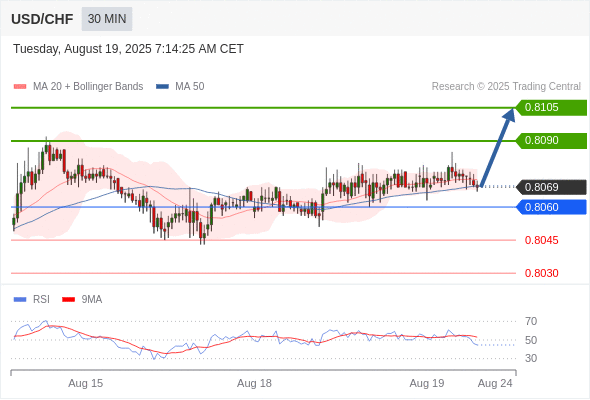Click the Aug 19 date marker

tap(427, 383)
